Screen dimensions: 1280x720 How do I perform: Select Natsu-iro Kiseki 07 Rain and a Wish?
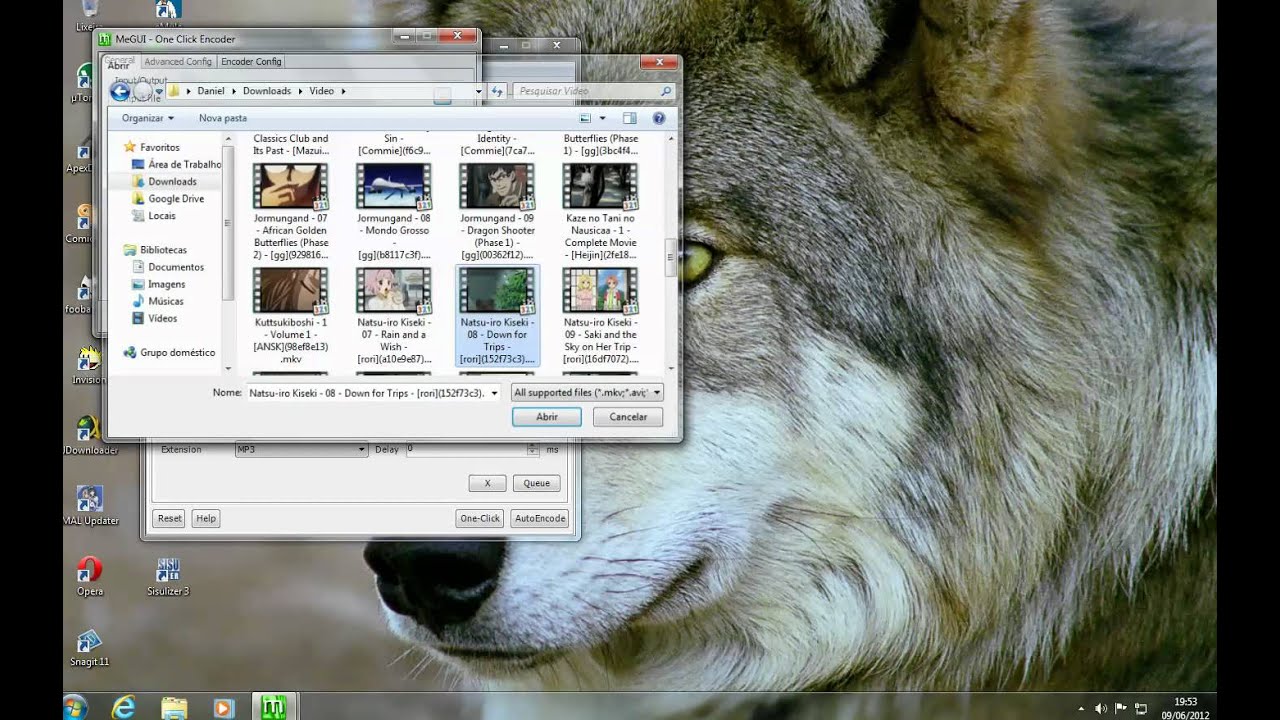pyautogui.click(x=394, y=316)
